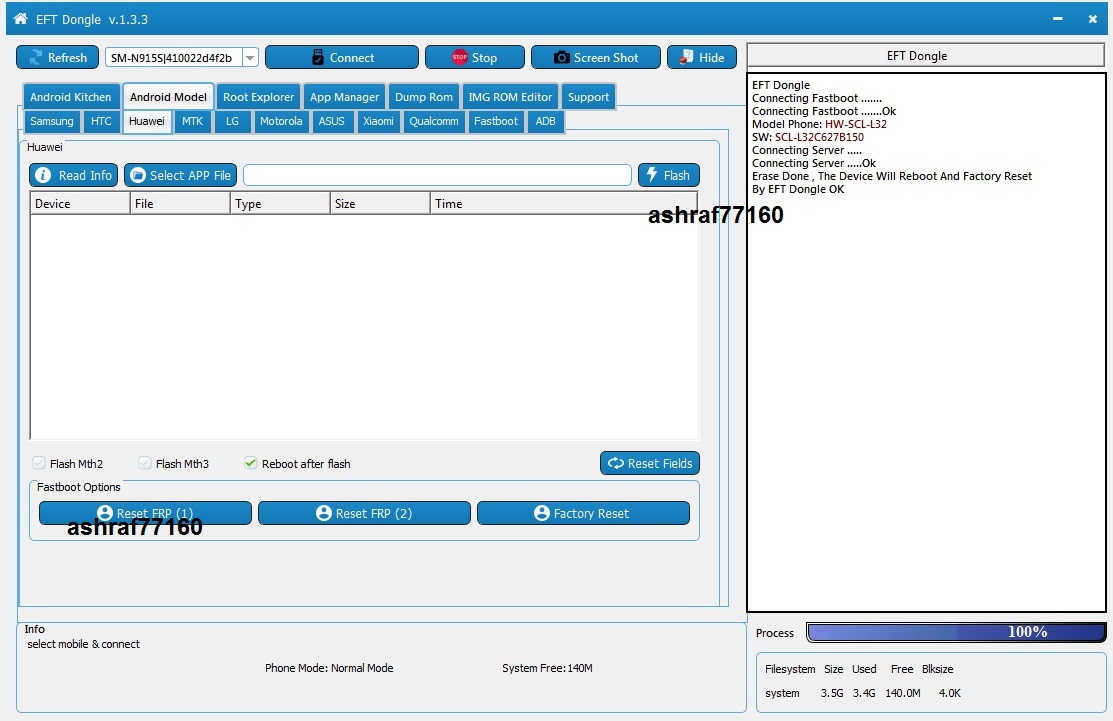Screen dimensions: 1113x721
Task: Click the 'system' filesystem row entry
Action: pos(782,693)
